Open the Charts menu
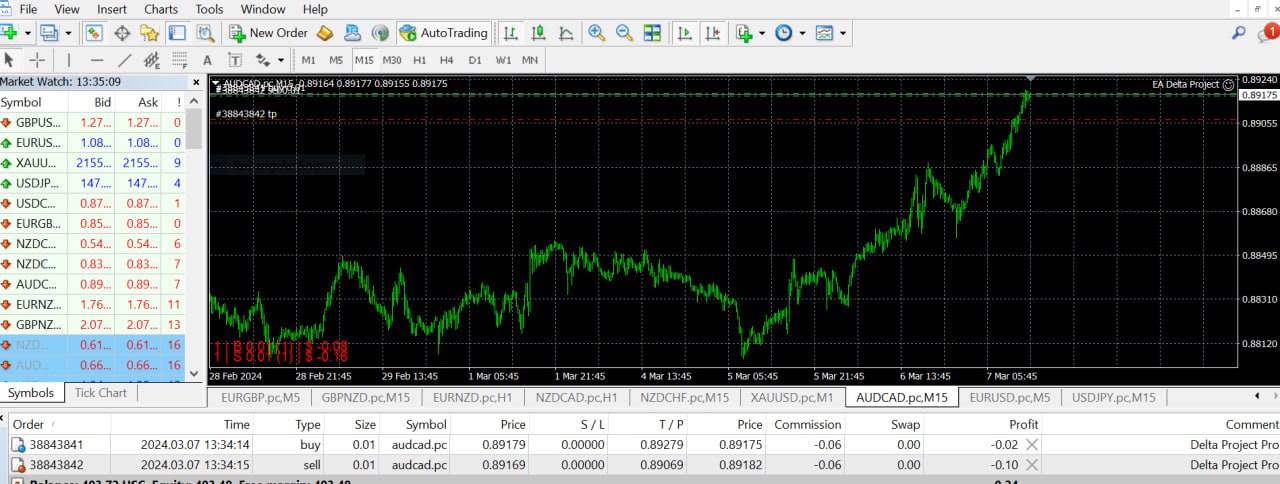This screenshot has width=1280, height=484. tap(161, 9)
